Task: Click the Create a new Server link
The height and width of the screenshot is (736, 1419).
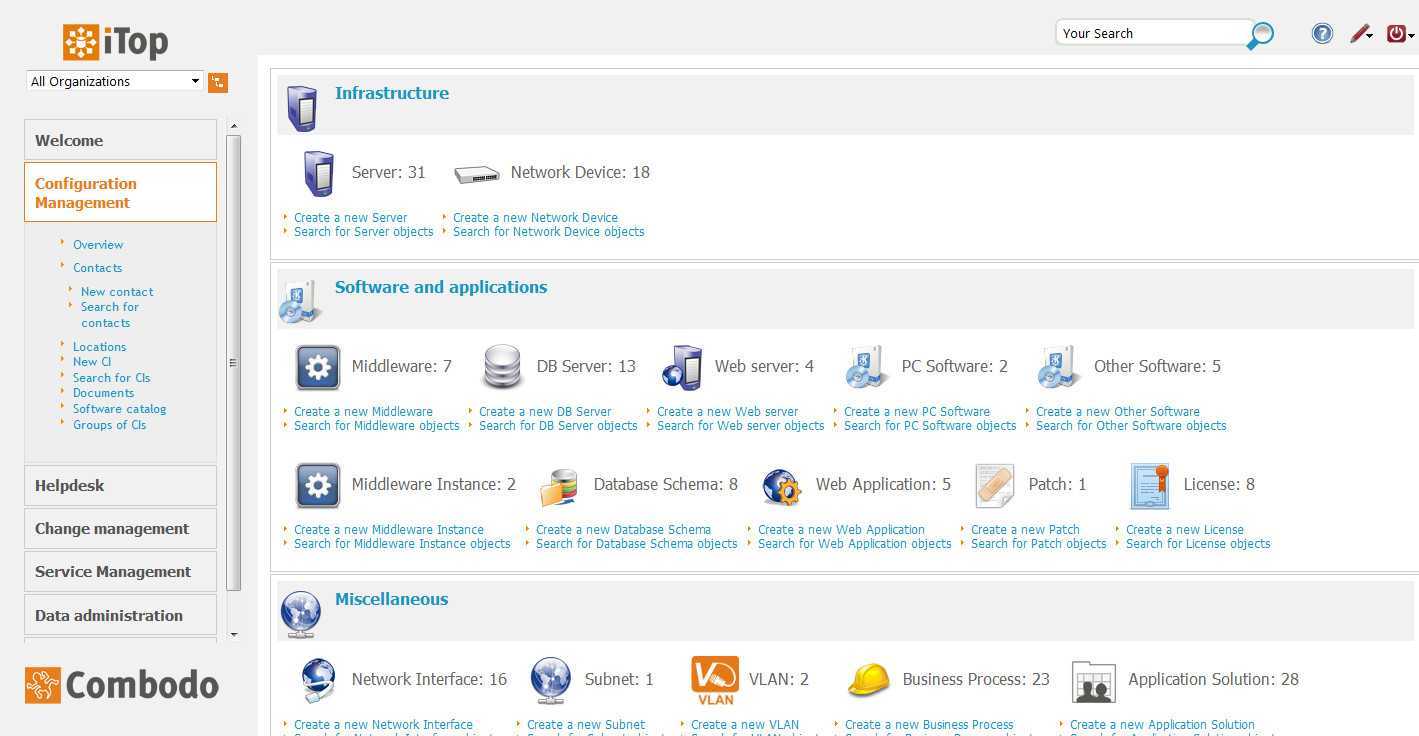Action: tap(350, 217)
